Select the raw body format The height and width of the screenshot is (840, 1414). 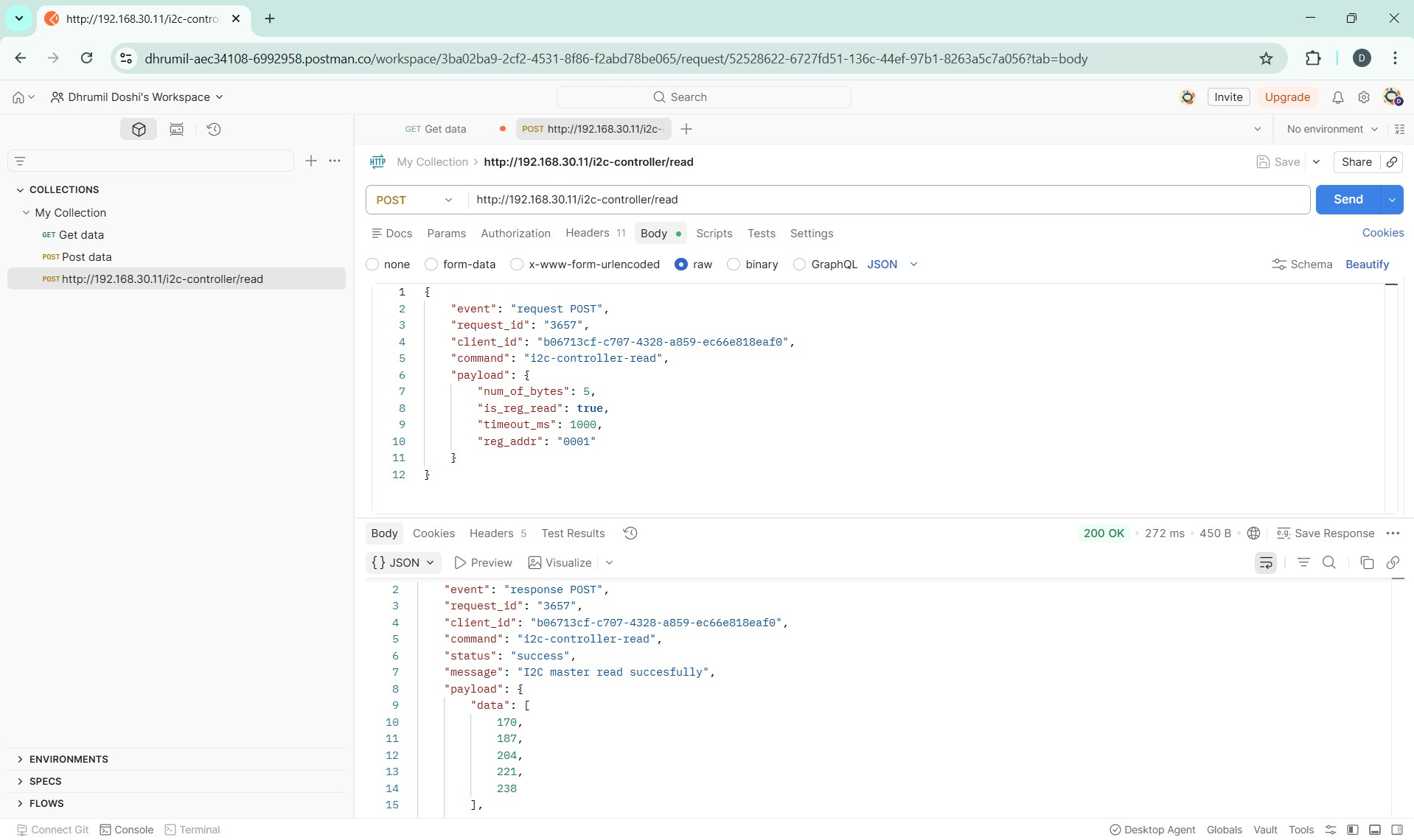point(681,264)
